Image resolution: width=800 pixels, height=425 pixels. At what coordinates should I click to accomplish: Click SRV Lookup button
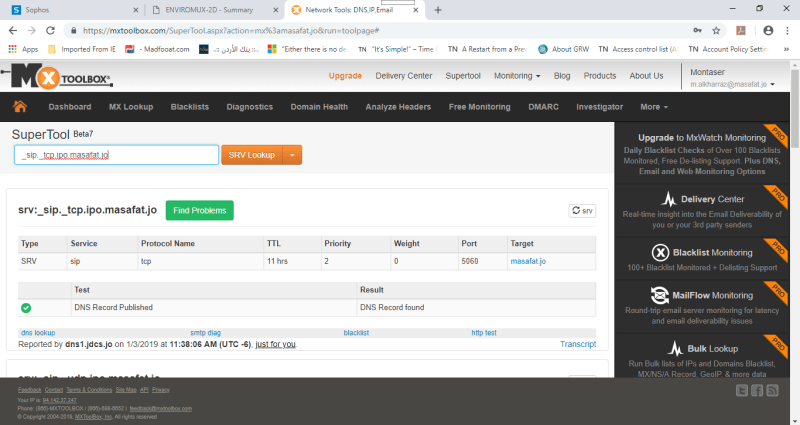click(x=252, y=155)
